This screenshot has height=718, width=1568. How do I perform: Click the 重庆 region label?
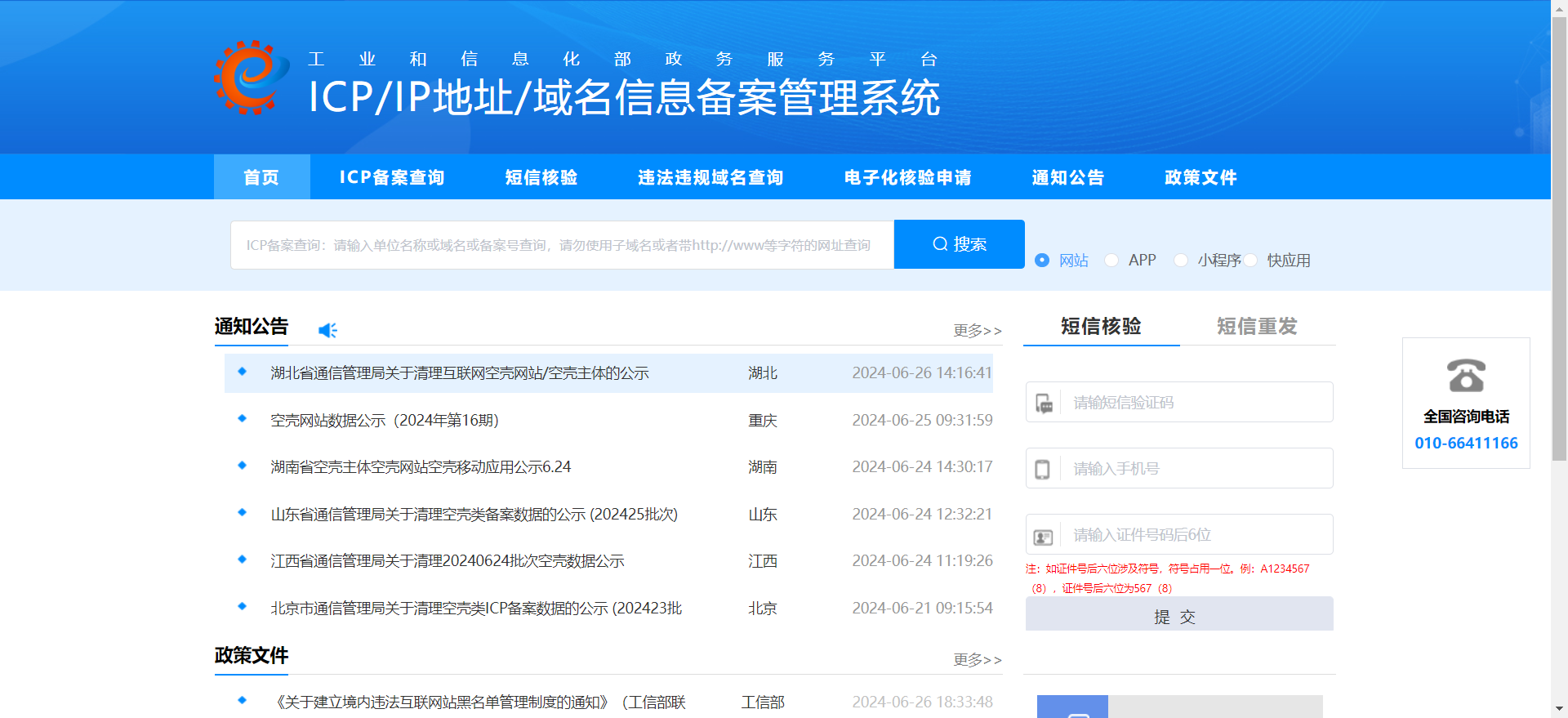(763, 420)
